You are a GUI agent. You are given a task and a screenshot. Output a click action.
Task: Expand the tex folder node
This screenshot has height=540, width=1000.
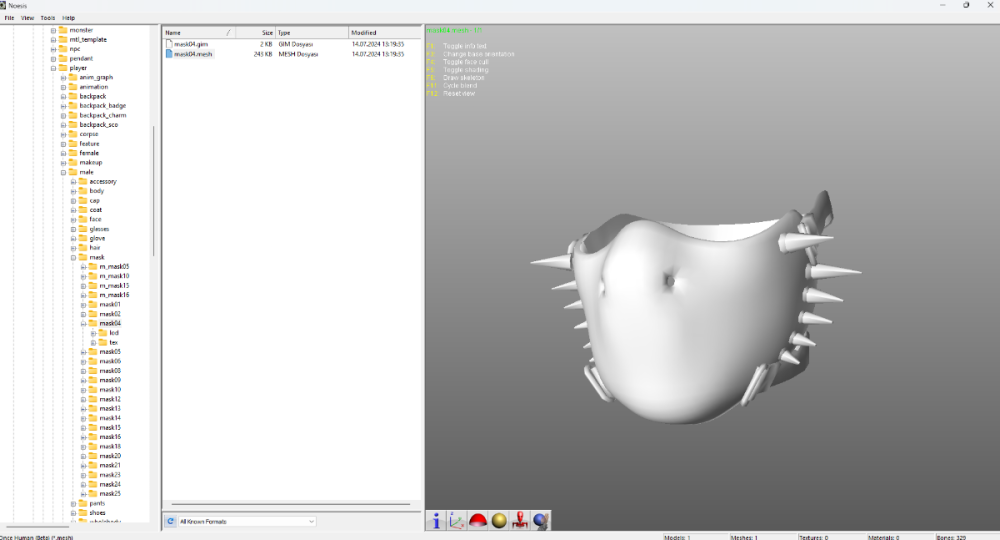tap(93, 343)
